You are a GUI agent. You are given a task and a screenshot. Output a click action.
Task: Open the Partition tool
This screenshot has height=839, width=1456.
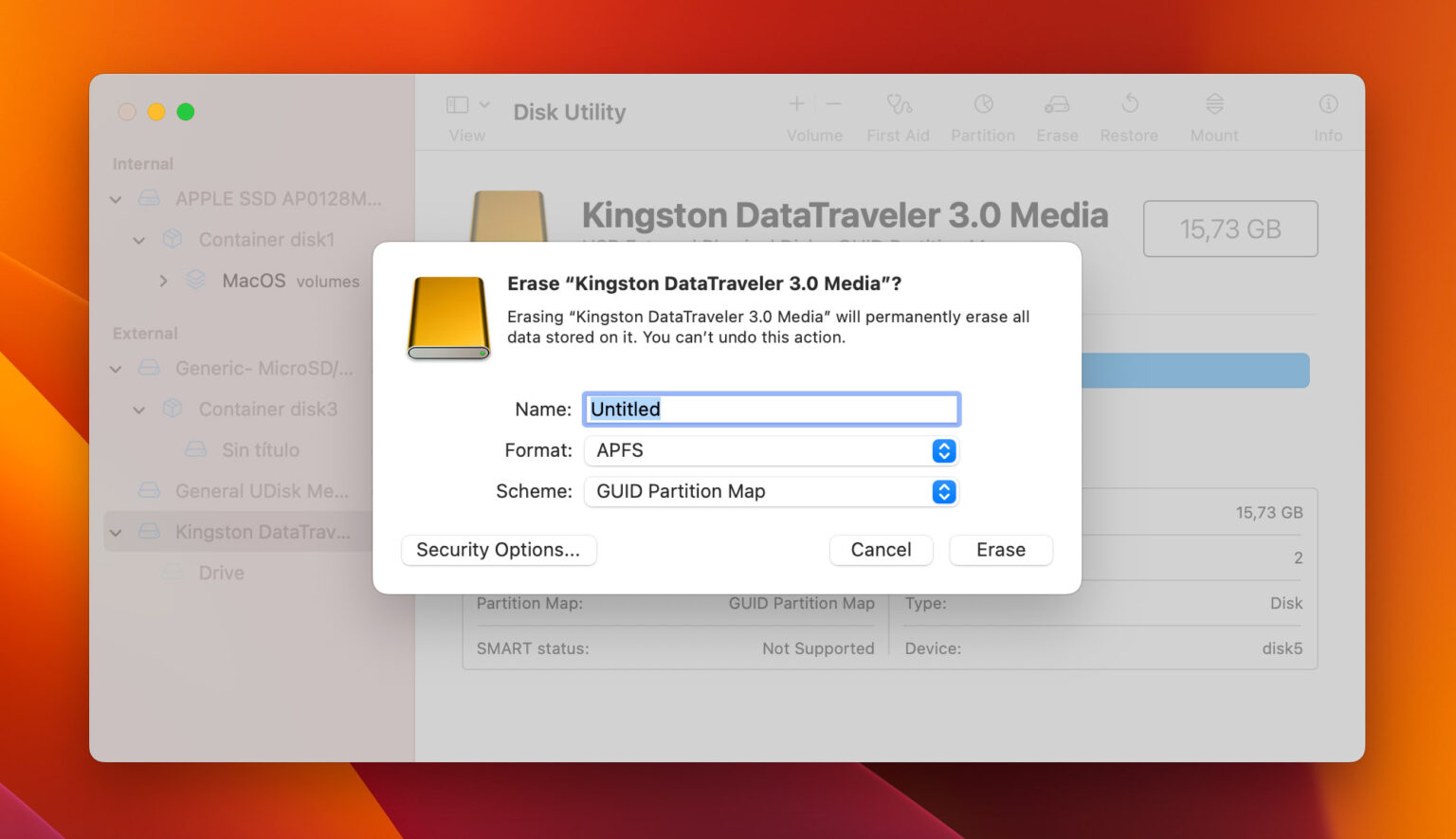tap(982, 114)
